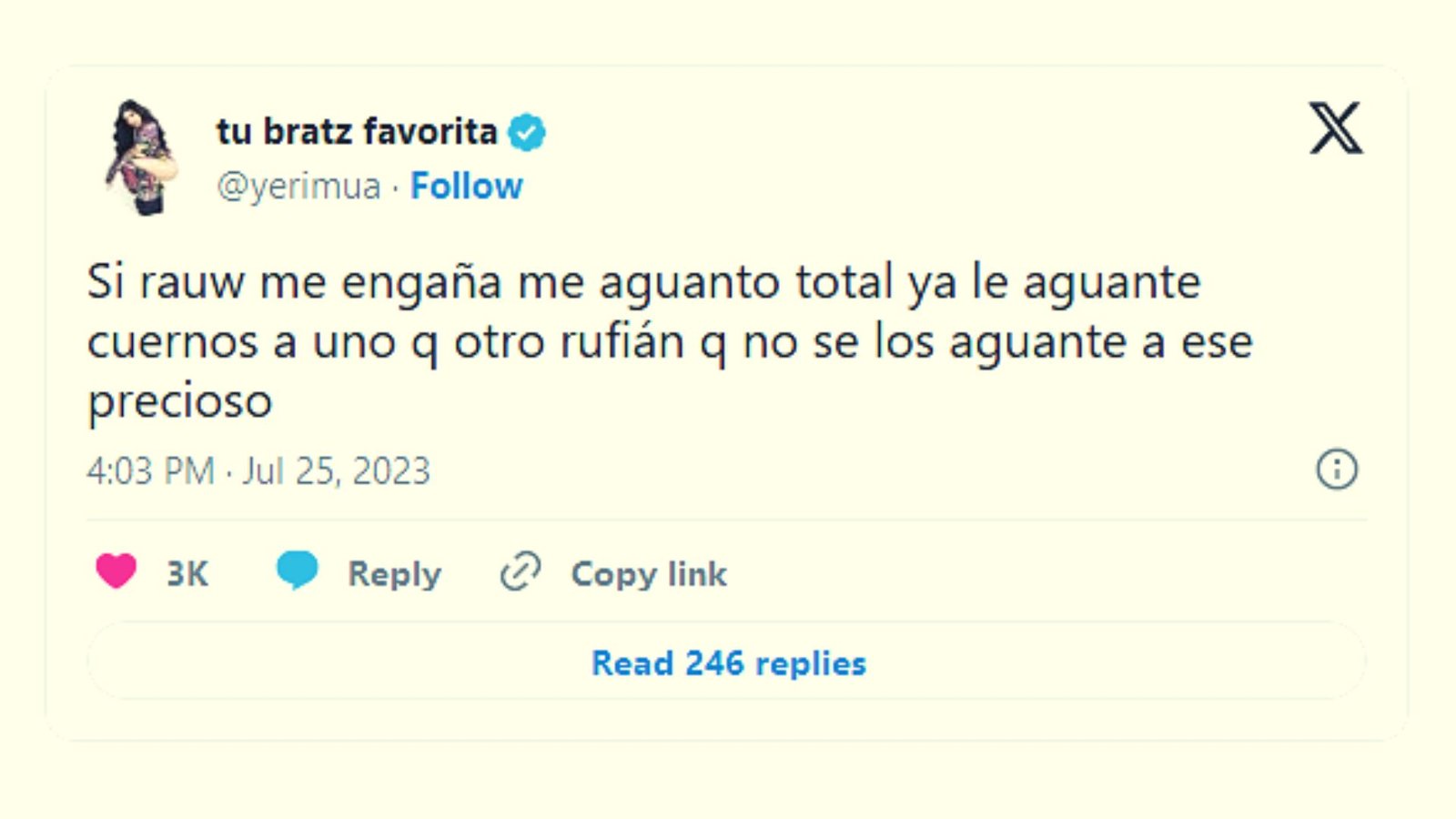Click the blue verified badge
Image resolution: width=1456 pixels, height=819 pixels.
(x=527, y=132)
